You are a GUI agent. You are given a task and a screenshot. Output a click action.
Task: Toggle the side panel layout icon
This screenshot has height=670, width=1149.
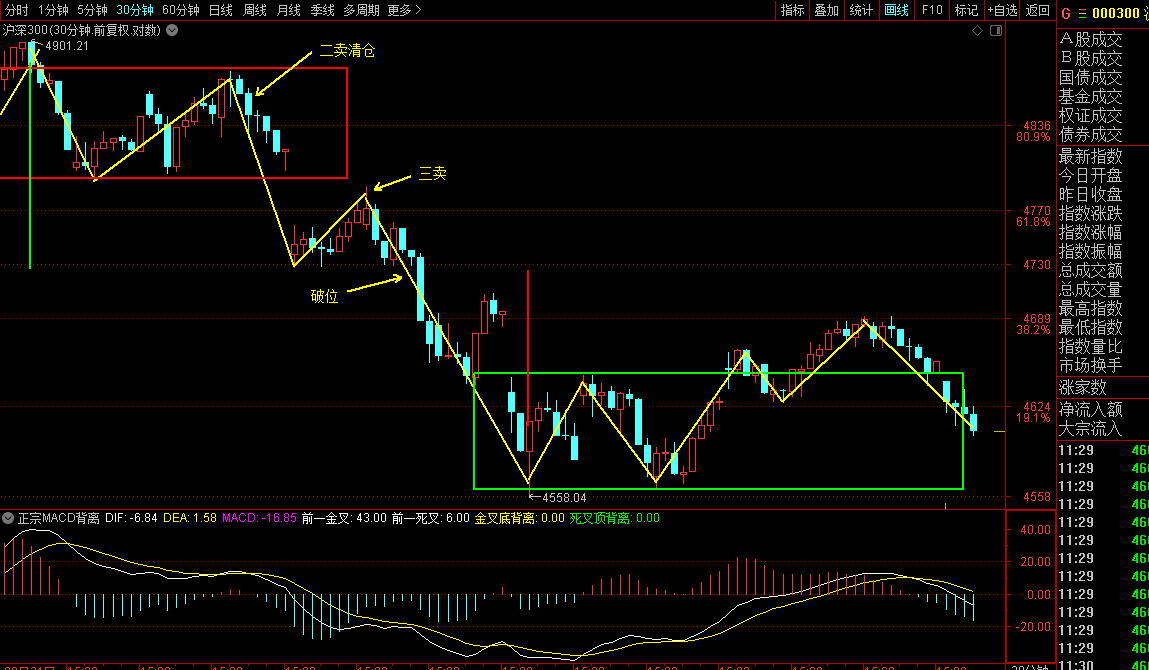point(995,31)
